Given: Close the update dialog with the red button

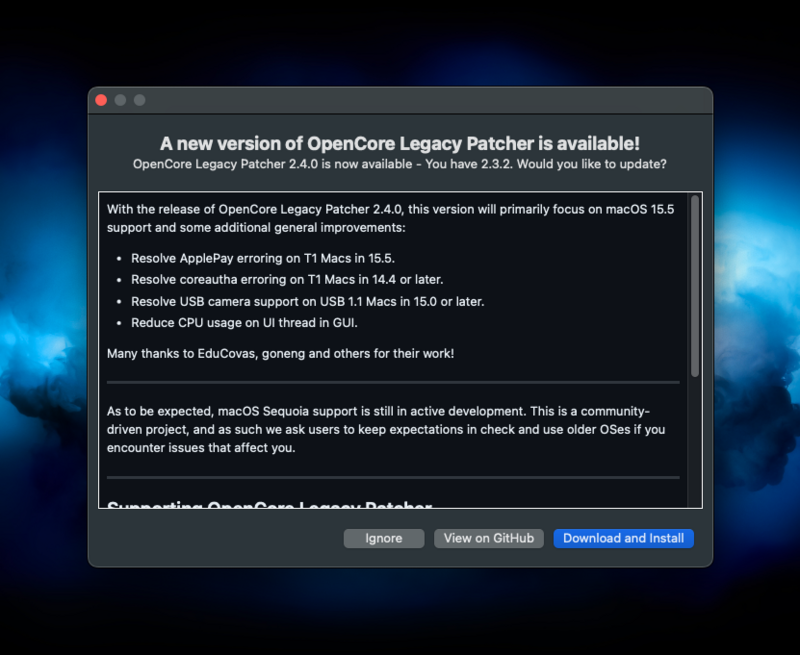Looking at the screenshot, I should point(101,100).
